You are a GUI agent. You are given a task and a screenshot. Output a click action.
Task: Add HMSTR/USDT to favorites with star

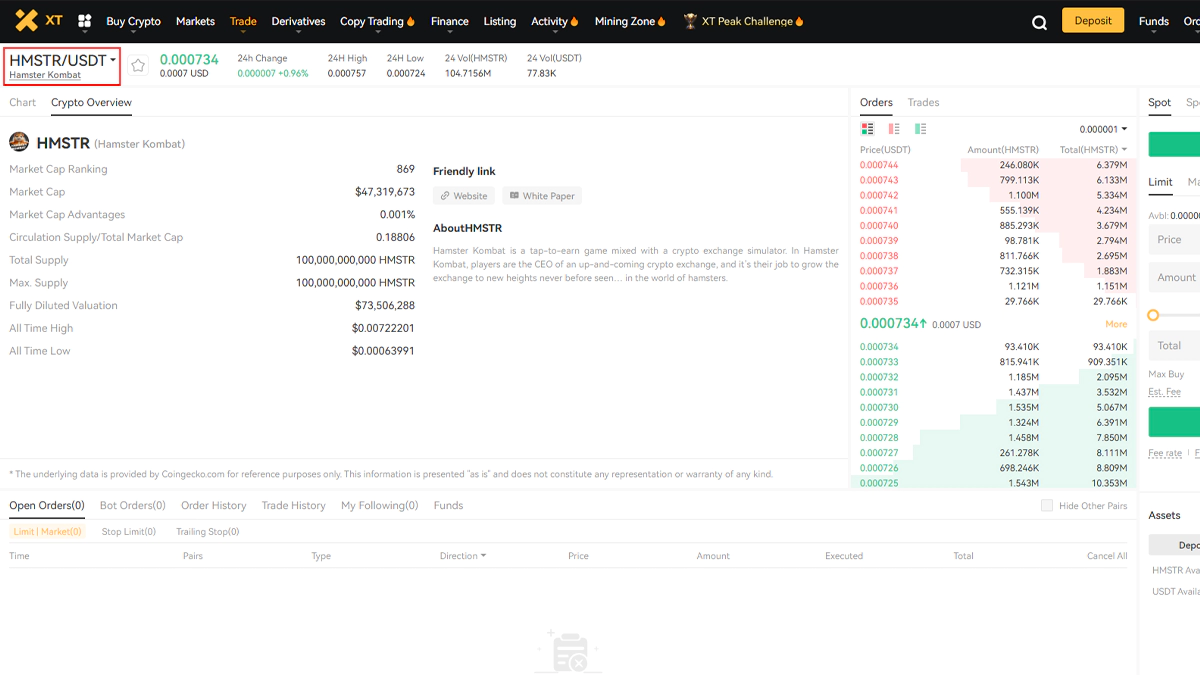pyautogui.click(x=138, y=66)
